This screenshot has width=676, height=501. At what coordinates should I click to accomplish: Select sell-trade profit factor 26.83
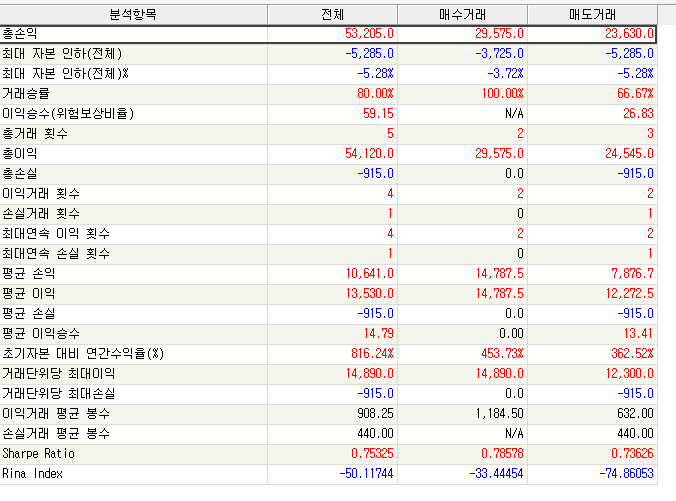click(638, 113)
